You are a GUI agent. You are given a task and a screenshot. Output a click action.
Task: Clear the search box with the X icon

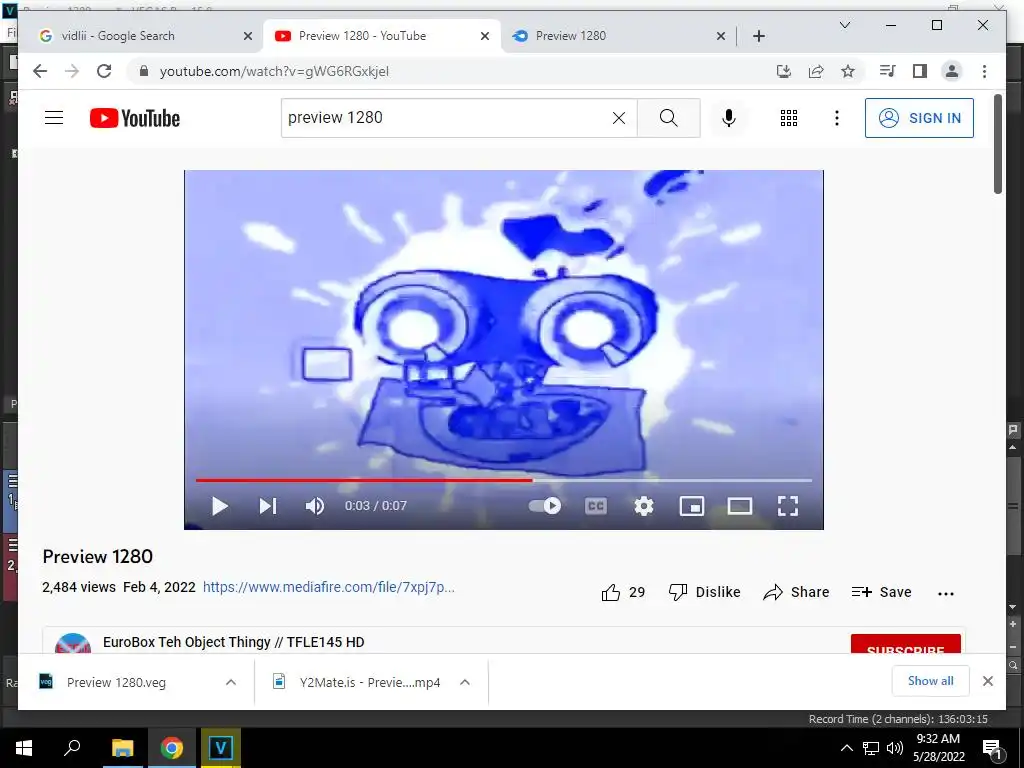[x=618, y=118]
